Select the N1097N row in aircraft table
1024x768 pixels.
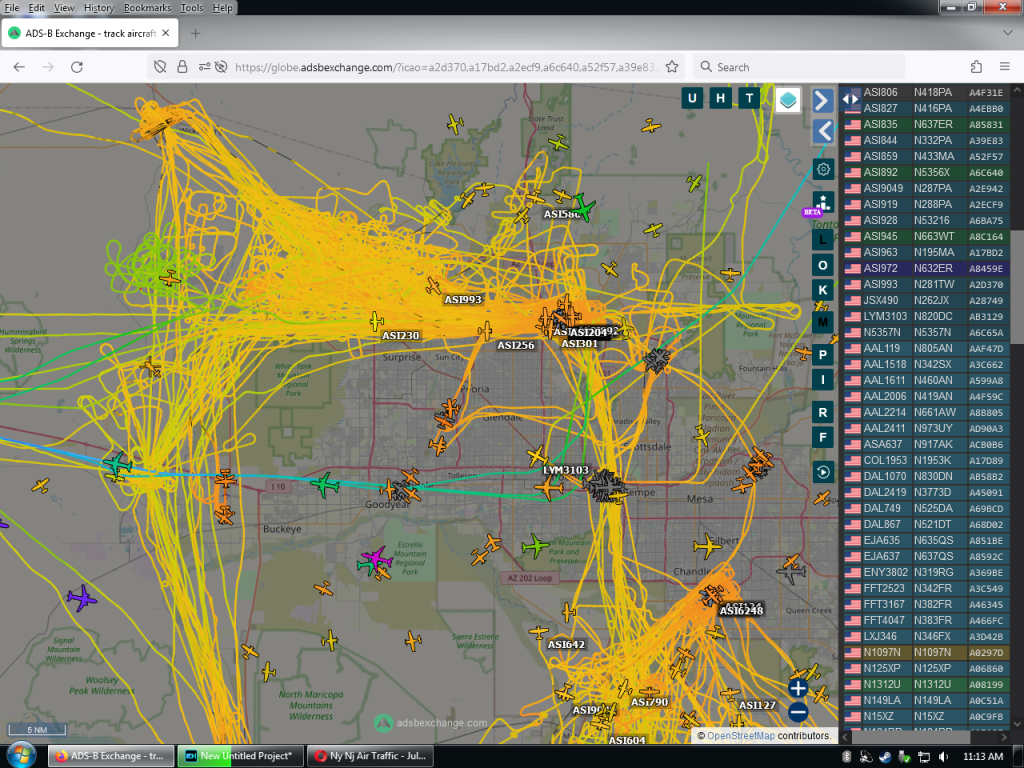(926, 652)
